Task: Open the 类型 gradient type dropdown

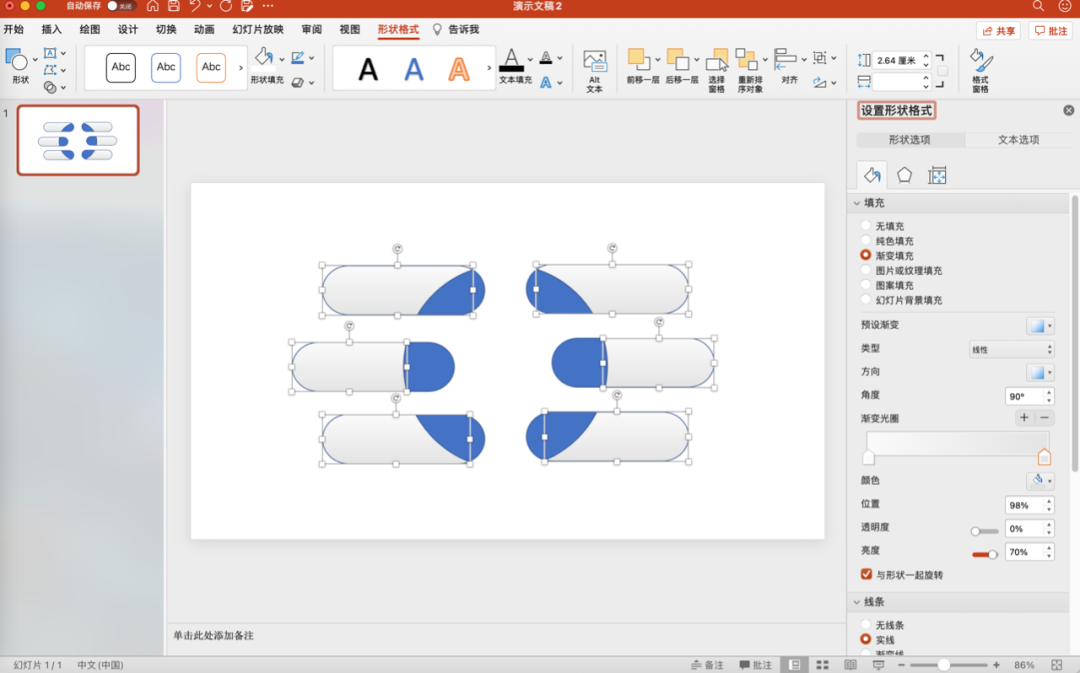Action: (x=1011, y=350)
